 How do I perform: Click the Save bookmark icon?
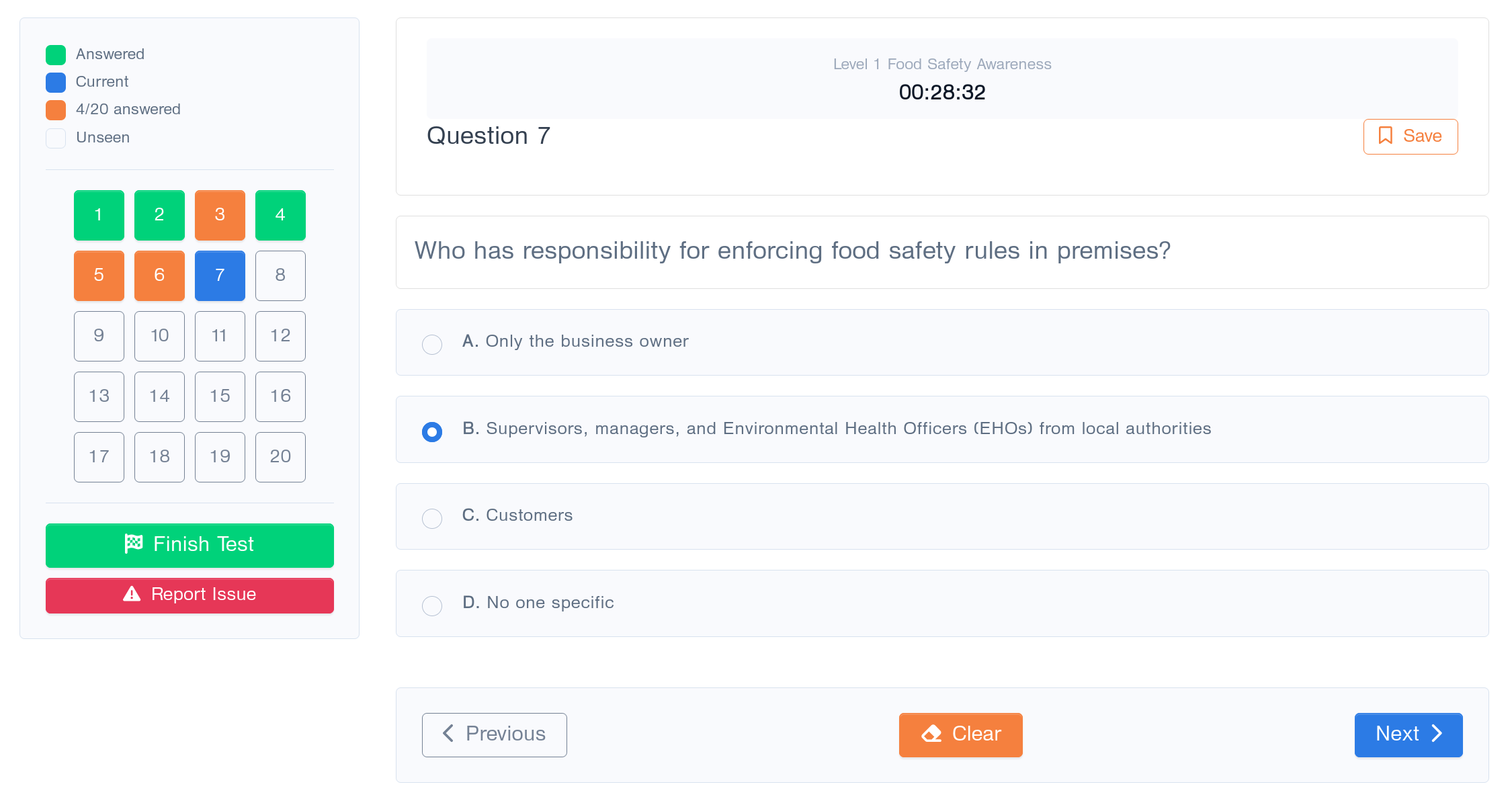1386,136
